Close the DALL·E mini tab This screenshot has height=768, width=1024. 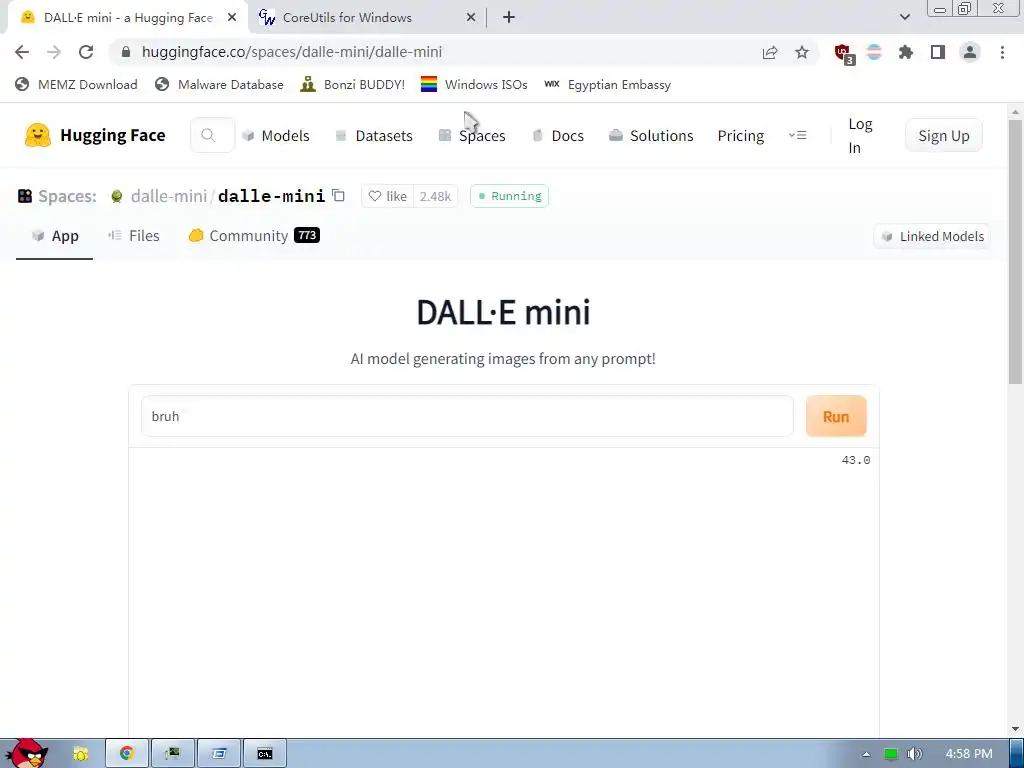[x=232, y=18]
